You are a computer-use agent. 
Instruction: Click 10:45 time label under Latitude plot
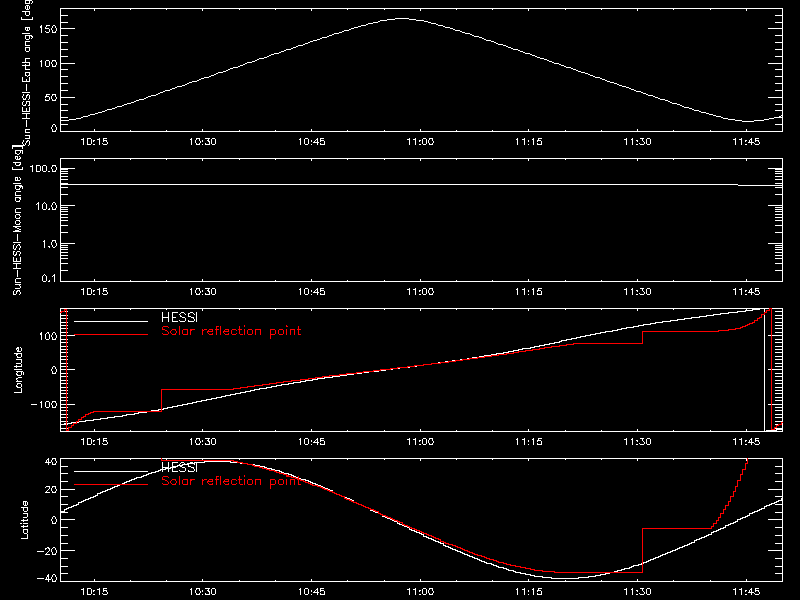click(x=312, y=592)
